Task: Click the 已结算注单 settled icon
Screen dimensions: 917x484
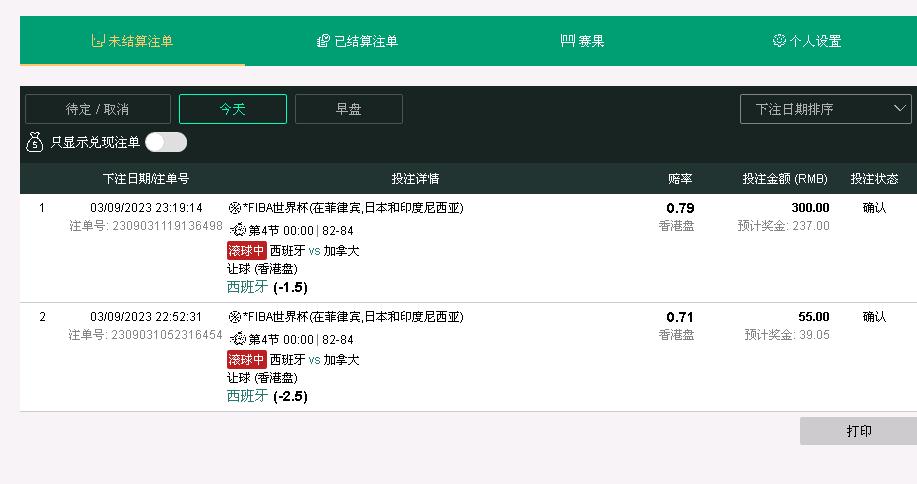Action: pos(323,40)
